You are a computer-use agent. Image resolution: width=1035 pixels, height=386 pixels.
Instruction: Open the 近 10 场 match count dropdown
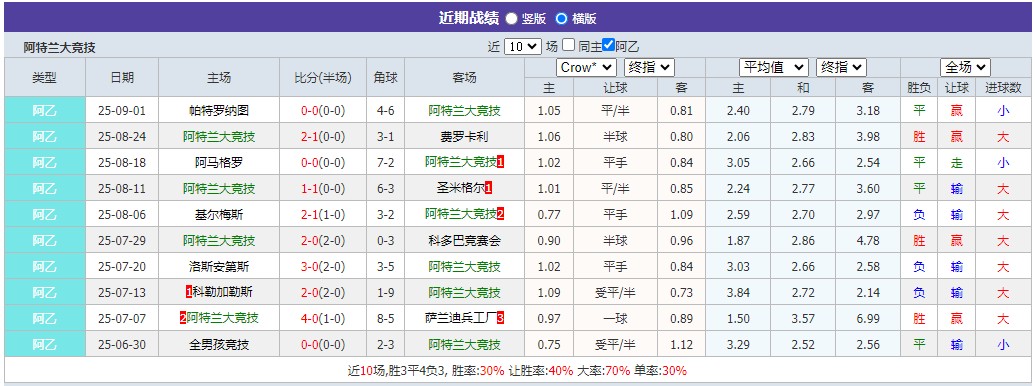523,47
